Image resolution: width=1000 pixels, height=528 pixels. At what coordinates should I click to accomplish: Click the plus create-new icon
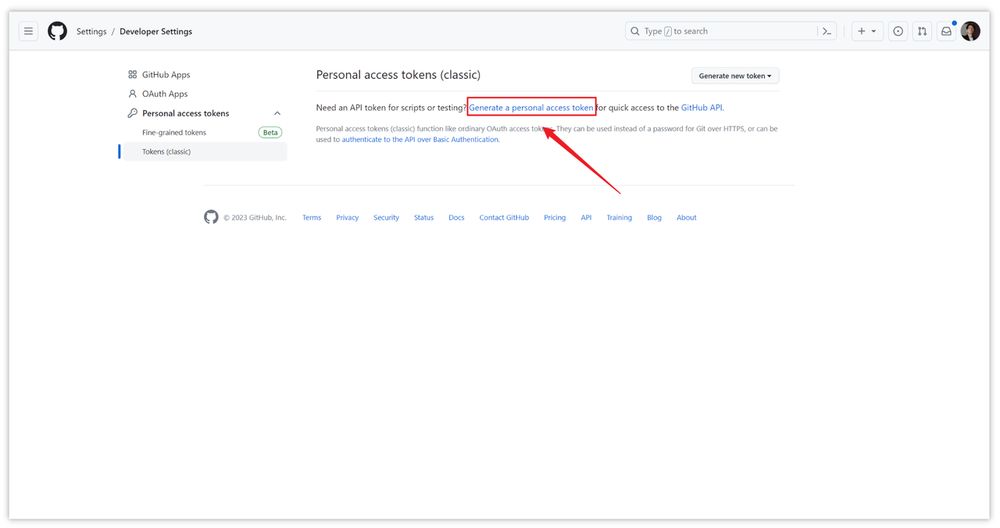pyautogui.click(x=862, y=31)
